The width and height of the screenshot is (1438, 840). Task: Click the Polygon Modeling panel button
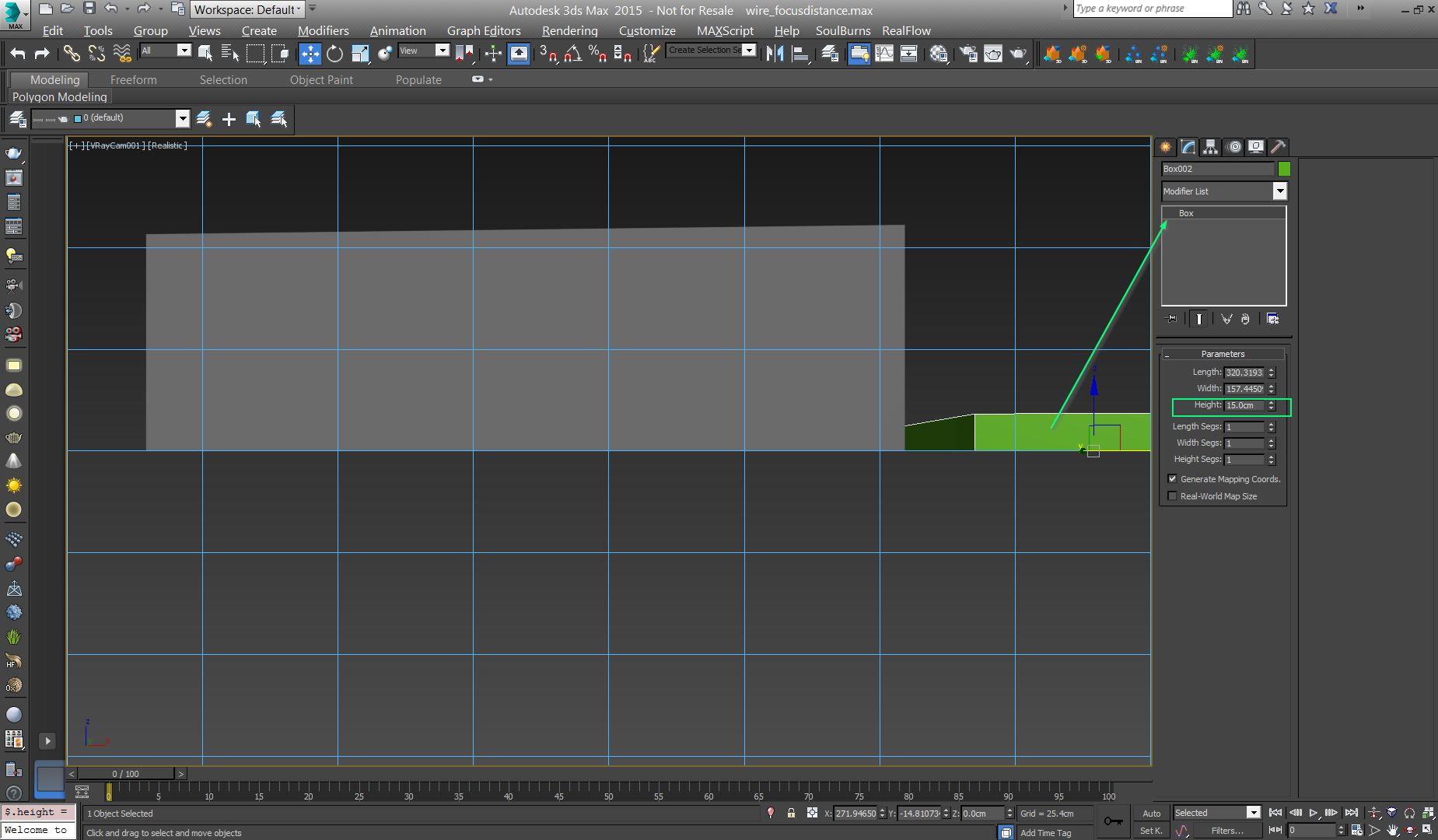pyautogui.click(x=59, y=96)
